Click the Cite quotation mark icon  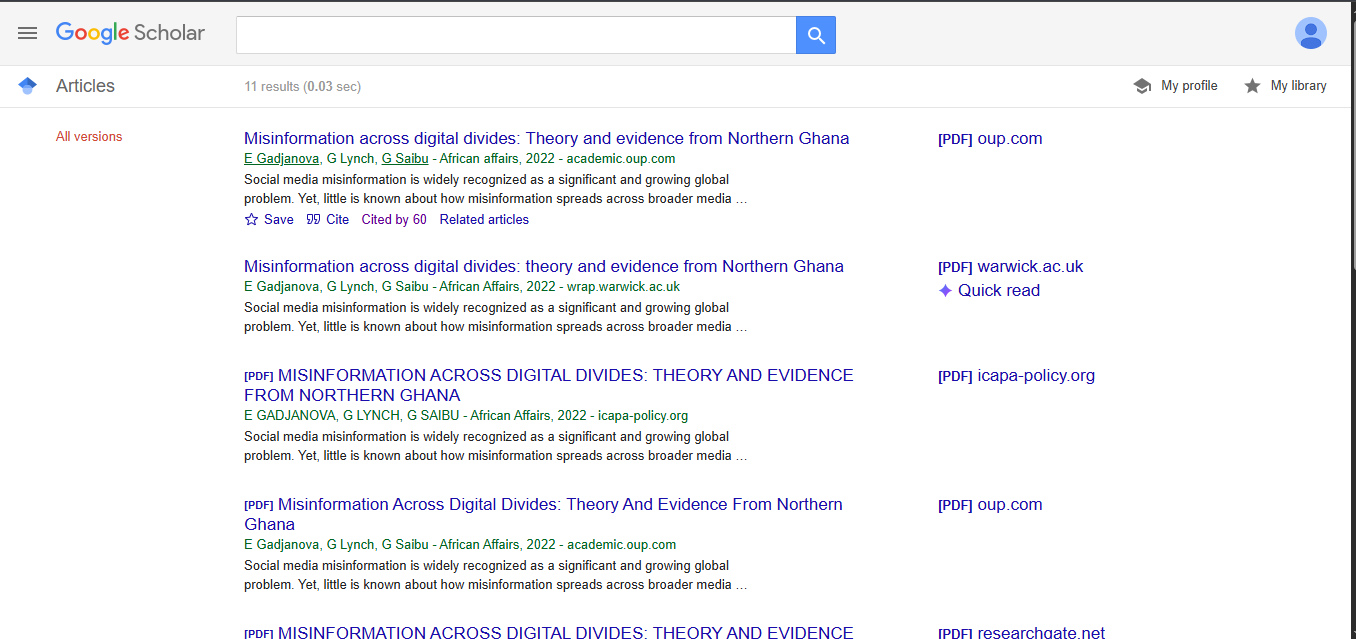[314, 219]
